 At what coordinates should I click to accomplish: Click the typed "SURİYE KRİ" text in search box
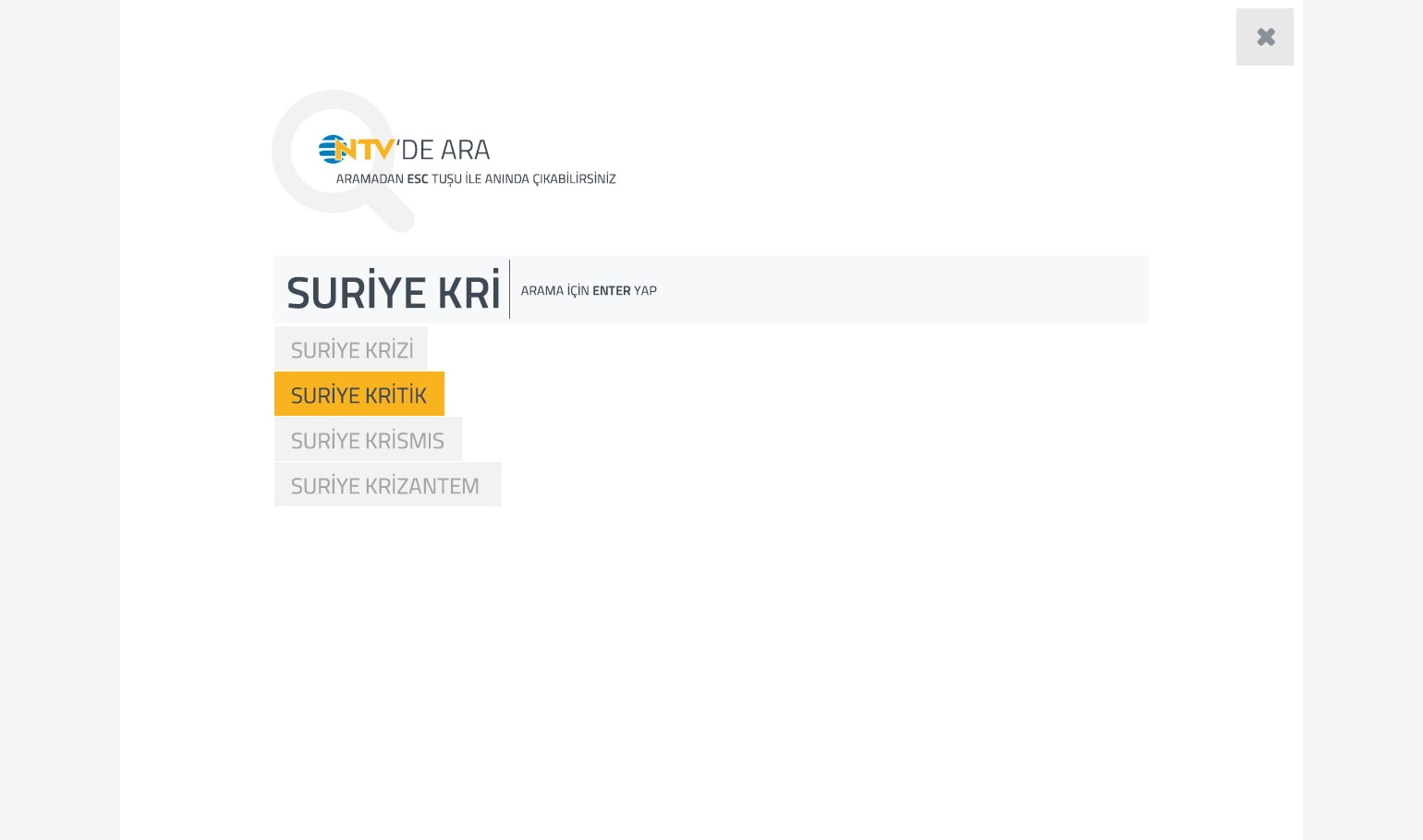[393, 292]
